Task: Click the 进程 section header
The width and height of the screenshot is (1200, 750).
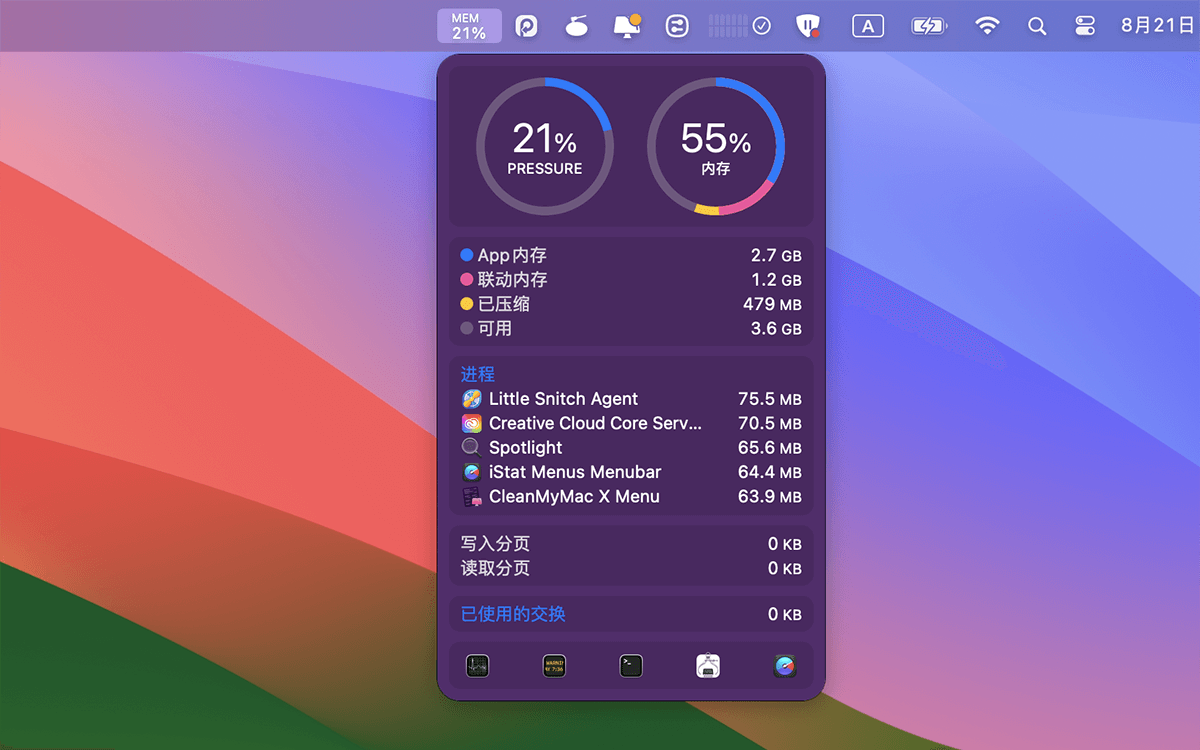Action: [478, 374]
